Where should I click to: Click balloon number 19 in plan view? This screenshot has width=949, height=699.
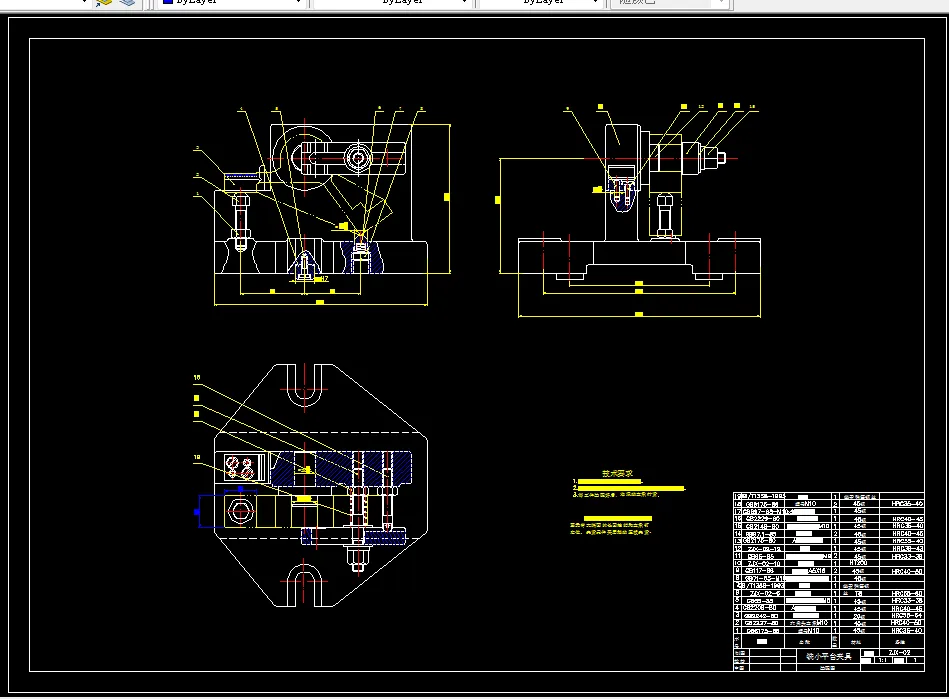tap(197, 458)
